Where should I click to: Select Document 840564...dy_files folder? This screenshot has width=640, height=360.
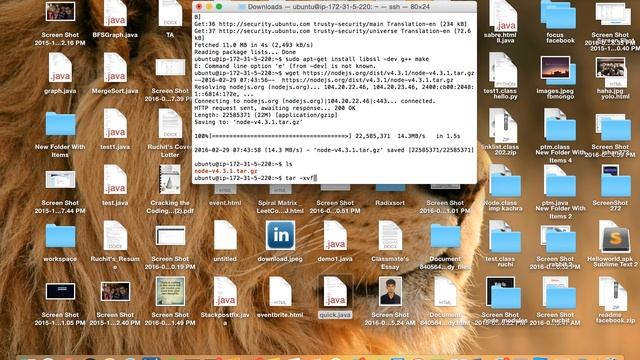445,236
